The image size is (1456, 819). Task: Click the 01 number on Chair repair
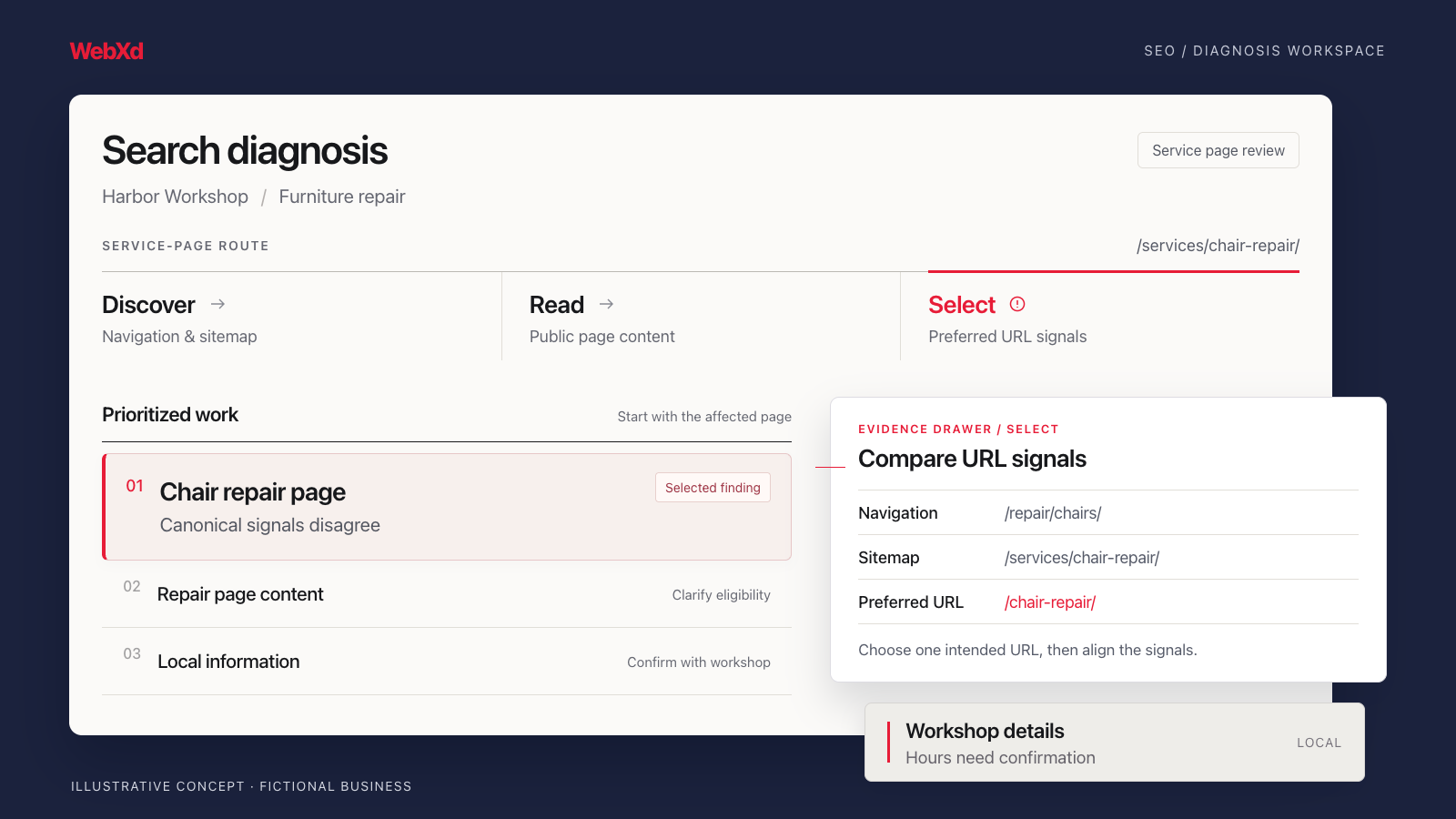coord(135,486)
